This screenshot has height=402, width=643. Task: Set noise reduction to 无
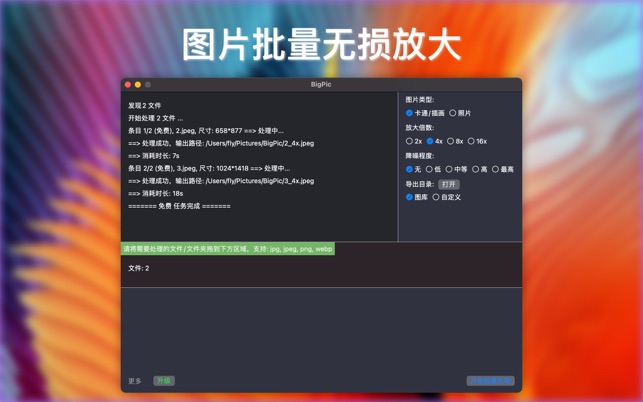click(x=410, y=169)
